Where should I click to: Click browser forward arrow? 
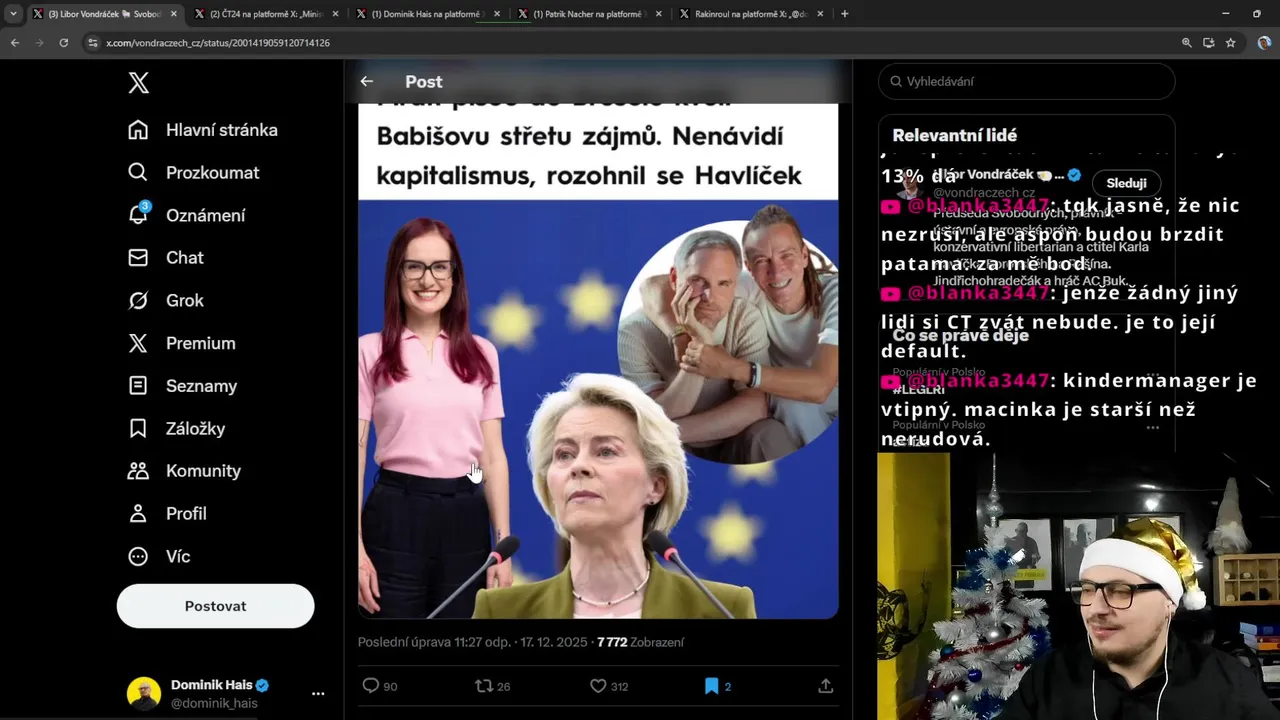(39, 43)
